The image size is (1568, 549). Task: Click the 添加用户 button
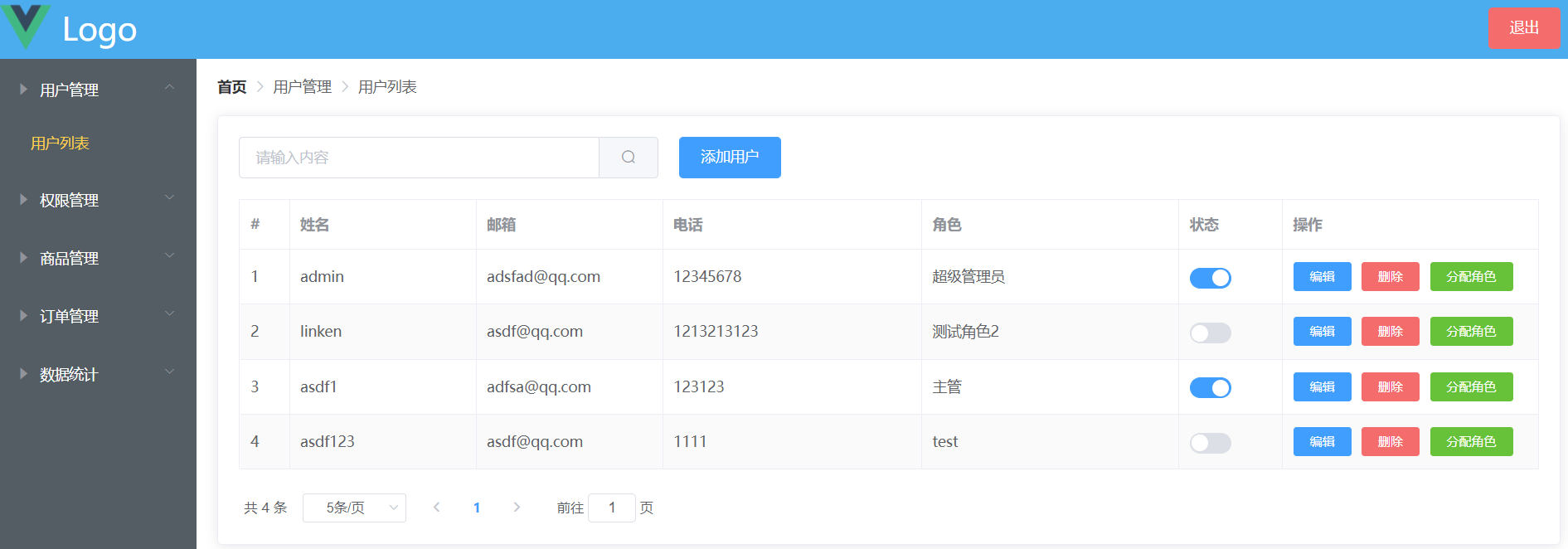tap(730, 158)
